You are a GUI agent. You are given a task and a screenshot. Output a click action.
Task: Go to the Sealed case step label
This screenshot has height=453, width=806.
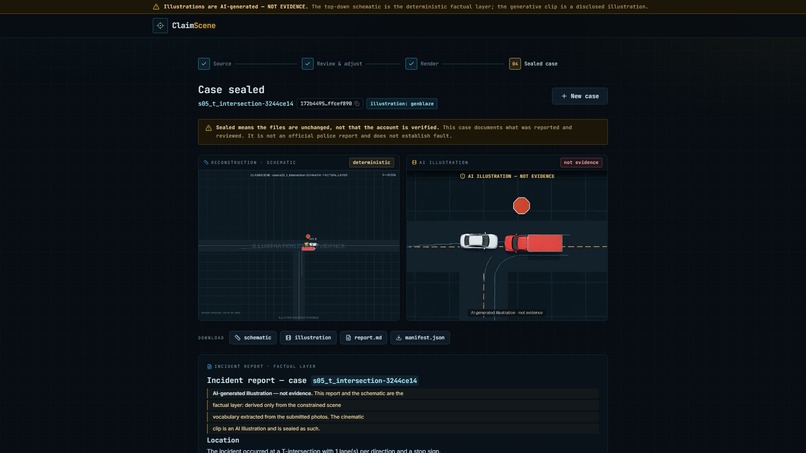coord(541,64)
